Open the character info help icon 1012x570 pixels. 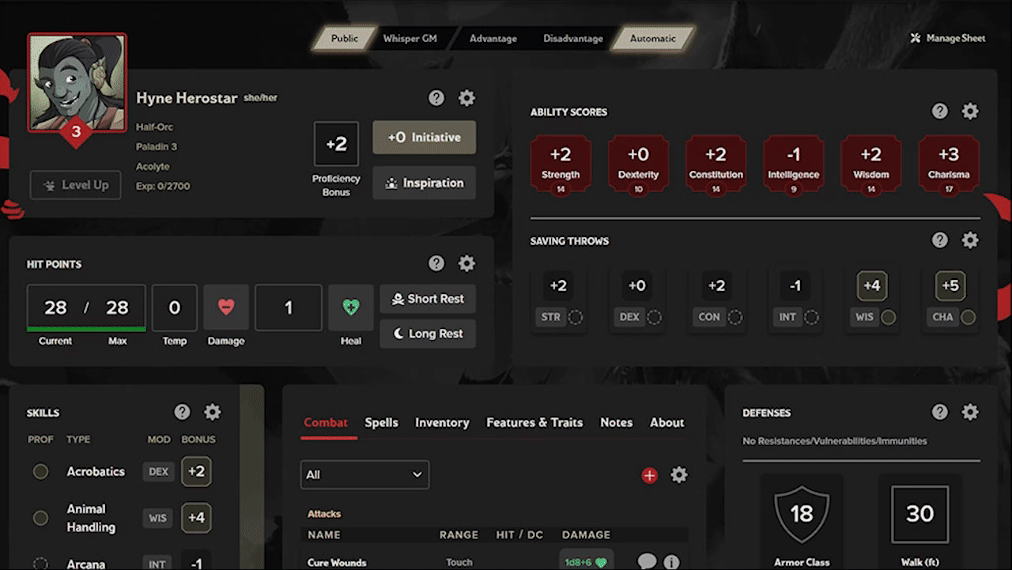tap(436, 97)
